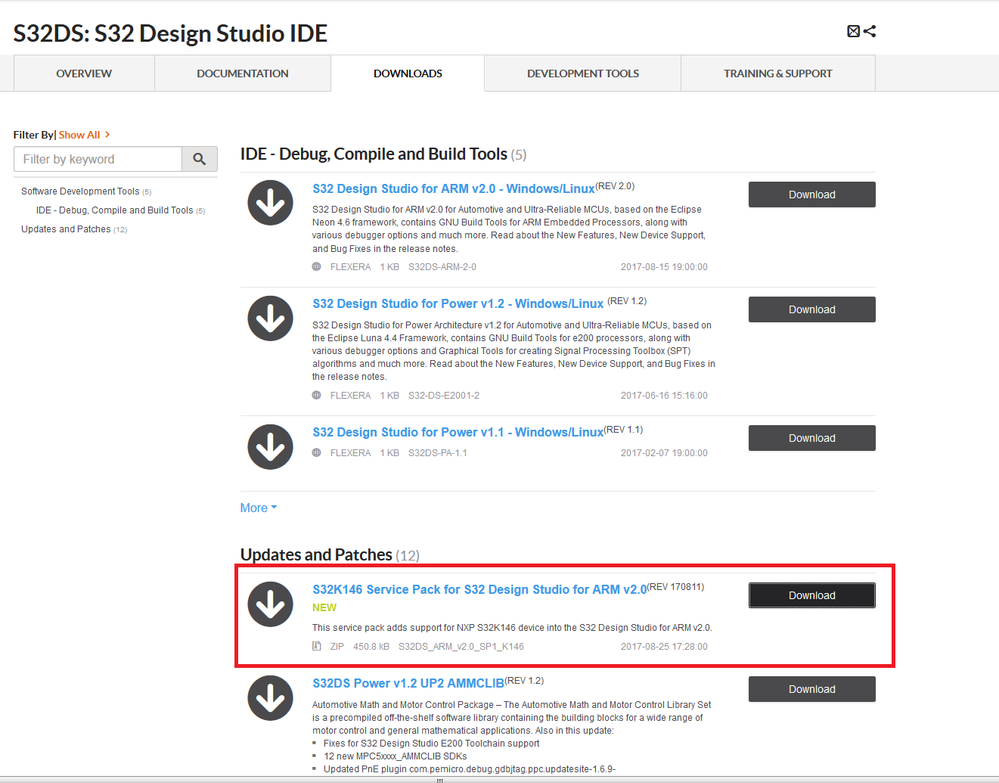Go to Training & Support tab

click(778, 73)
